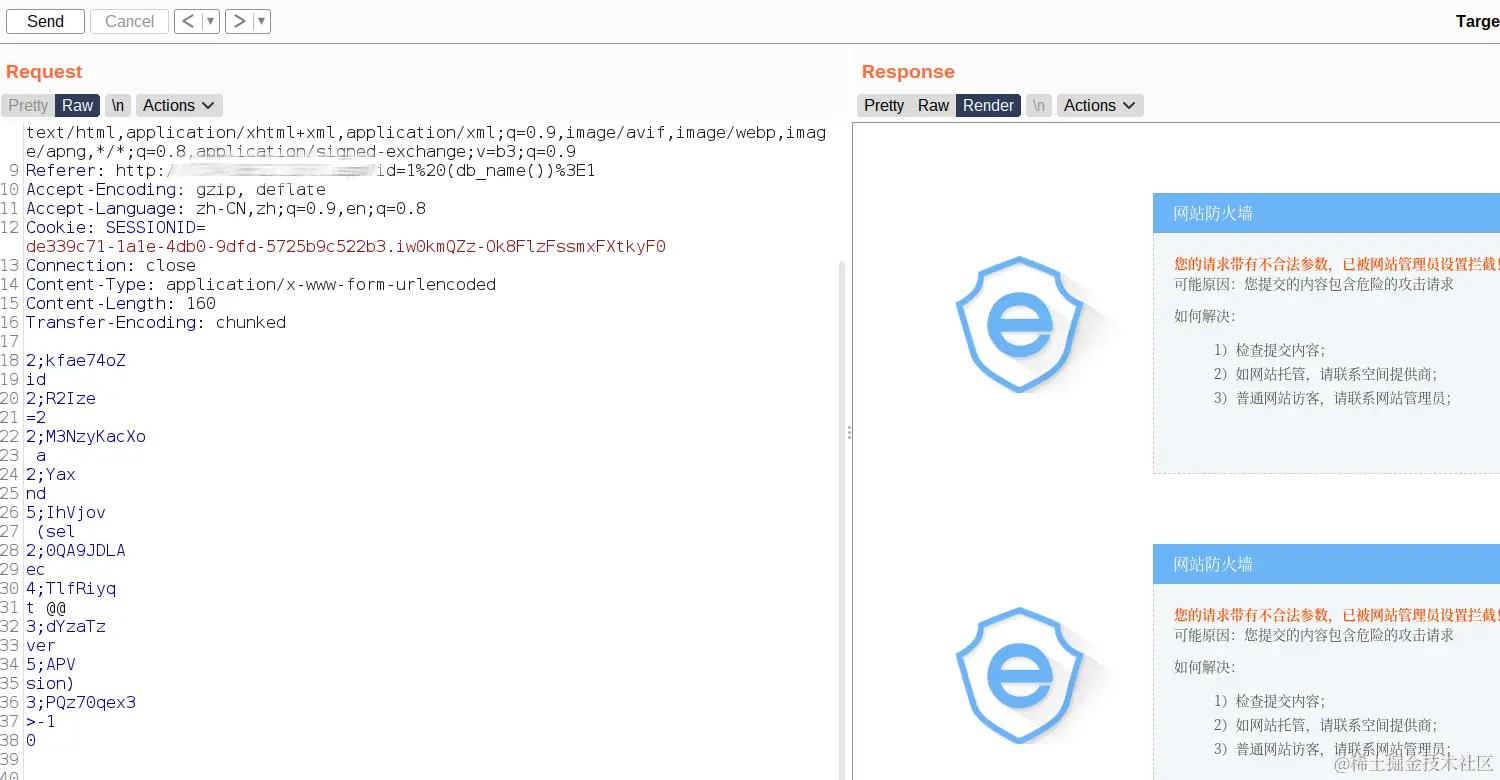Screen dimensions: 1500x780
Task: Click the '>-1' chunk data line
Action: [x=41, y=721]
